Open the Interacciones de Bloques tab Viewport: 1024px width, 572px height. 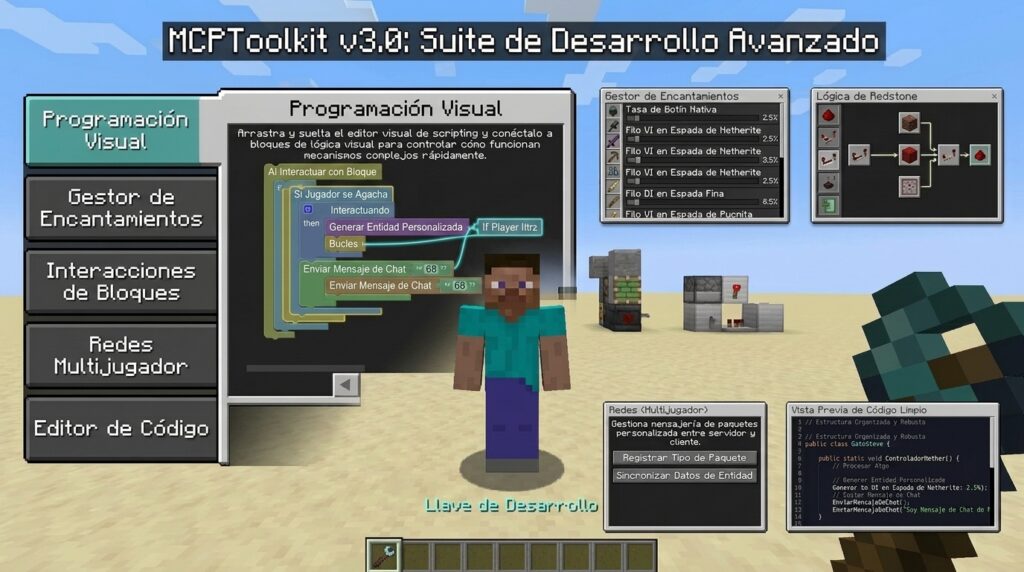point(121,281)
